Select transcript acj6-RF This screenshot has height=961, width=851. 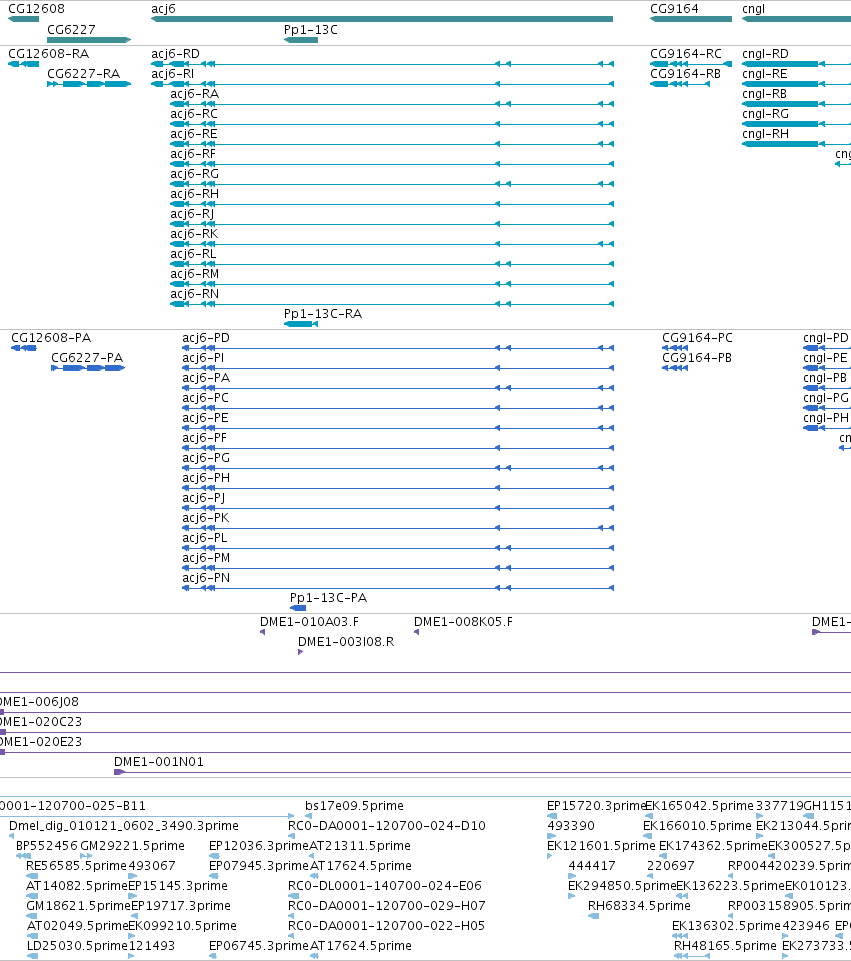point(392,164)
